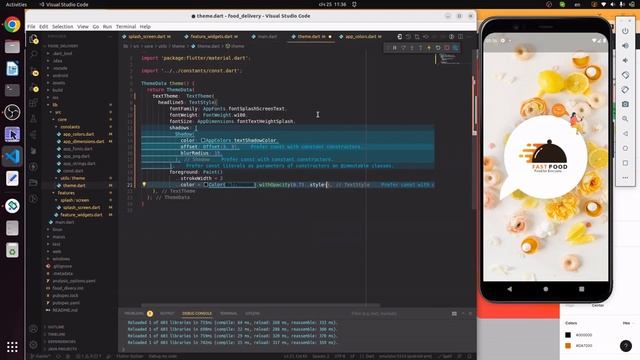Switch to the feature_widgets.dart editor tab
The width and height of the screenshot is (640, 360).
[211, 37]
